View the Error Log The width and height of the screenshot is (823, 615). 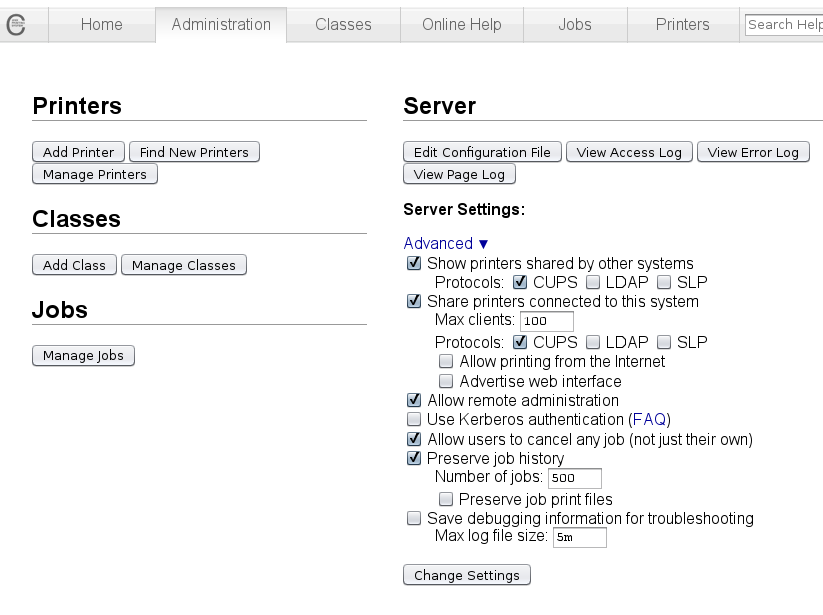[753, 152]
